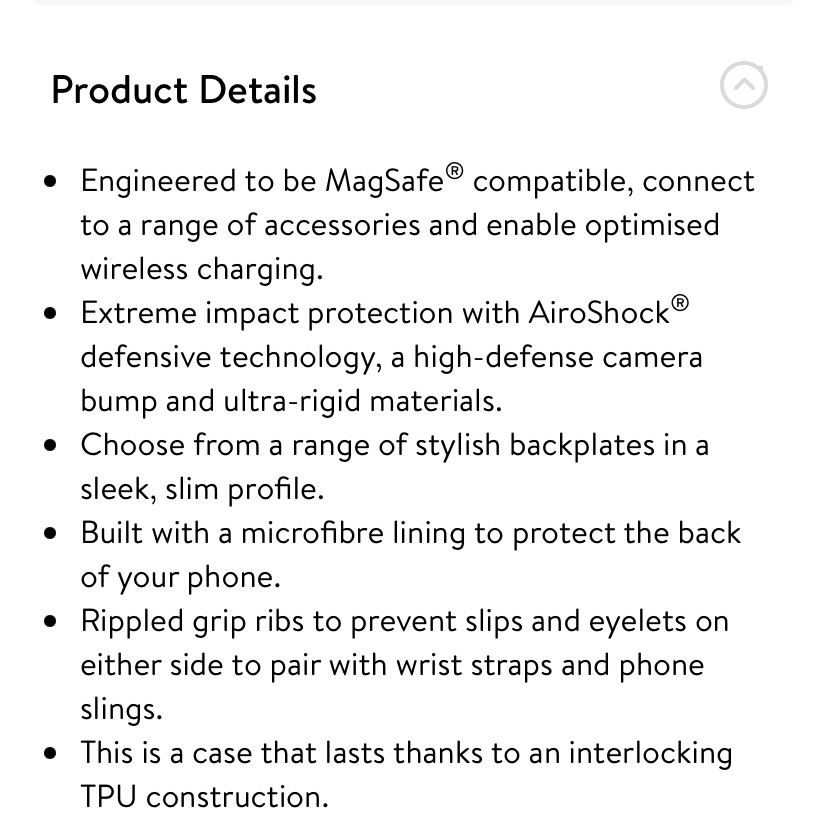Image resolution: width=822 pixels, height=836 pixels.
Task: Click the MagSafe registered trademark symbol
Action: pos(454,170)
